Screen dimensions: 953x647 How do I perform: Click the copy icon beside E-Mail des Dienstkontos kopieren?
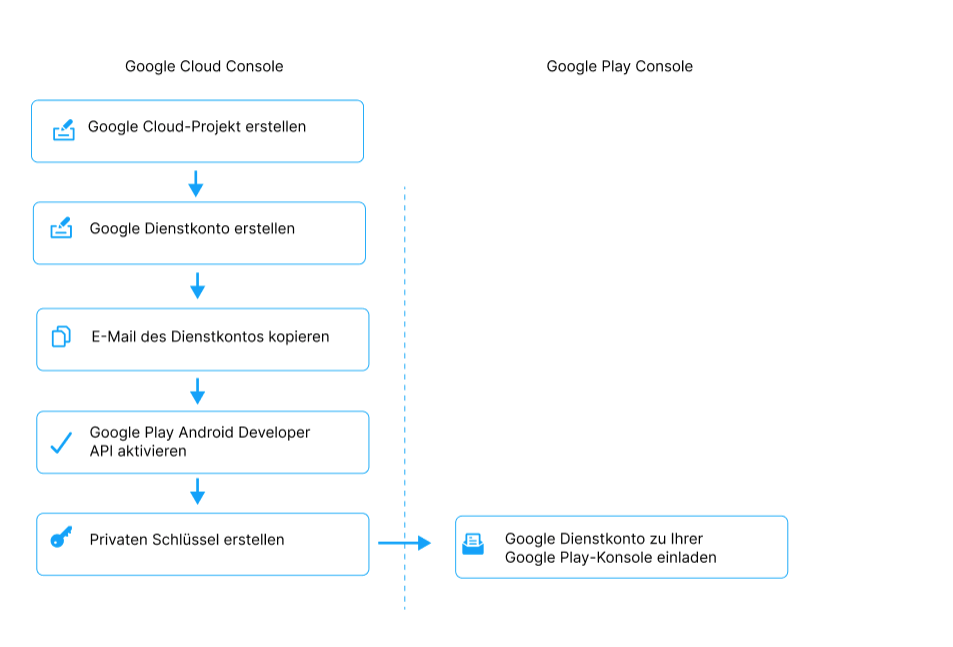tap(61, 336)
